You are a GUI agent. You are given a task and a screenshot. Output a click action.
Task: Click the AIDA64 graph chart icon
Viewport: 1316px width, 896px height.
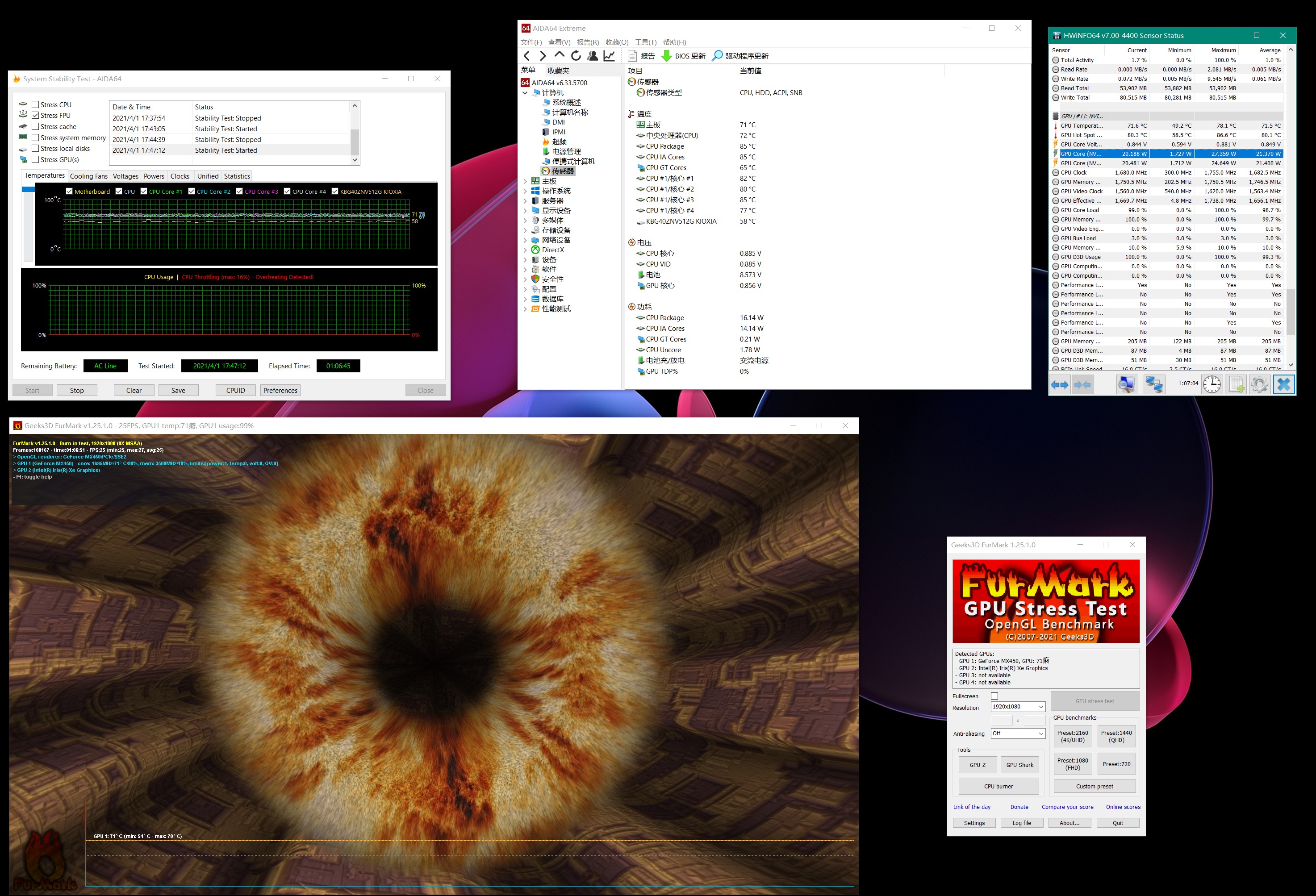tap(609, 55)
